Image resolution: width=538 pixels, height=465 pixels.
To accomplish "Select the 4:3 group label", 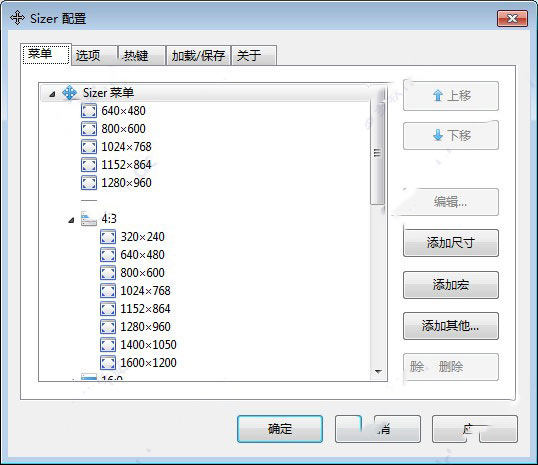I will point(109,219).
